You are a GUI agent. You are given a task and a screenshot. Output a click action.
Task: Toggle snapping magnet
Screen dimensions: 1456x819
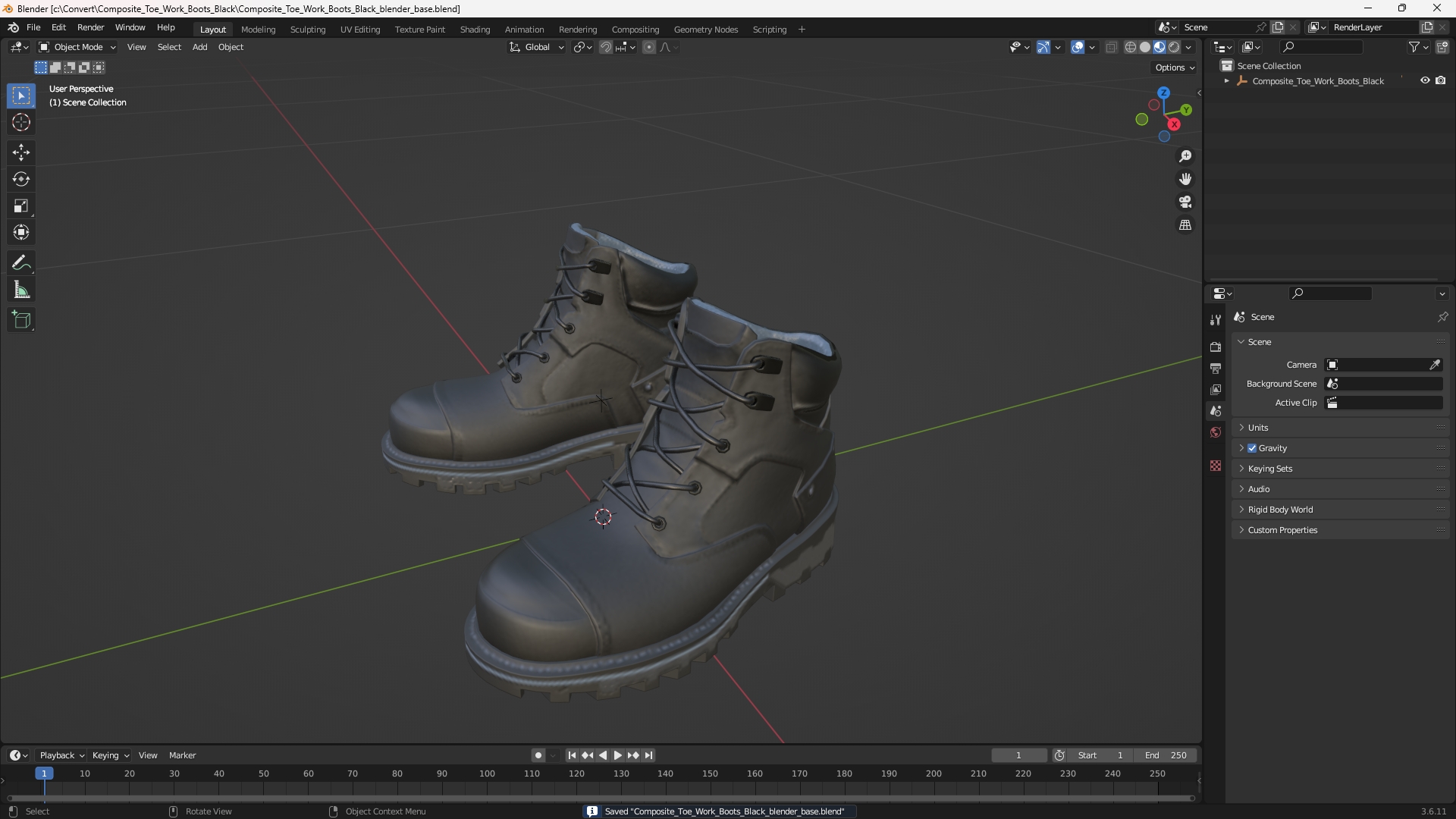coord(606,47)
